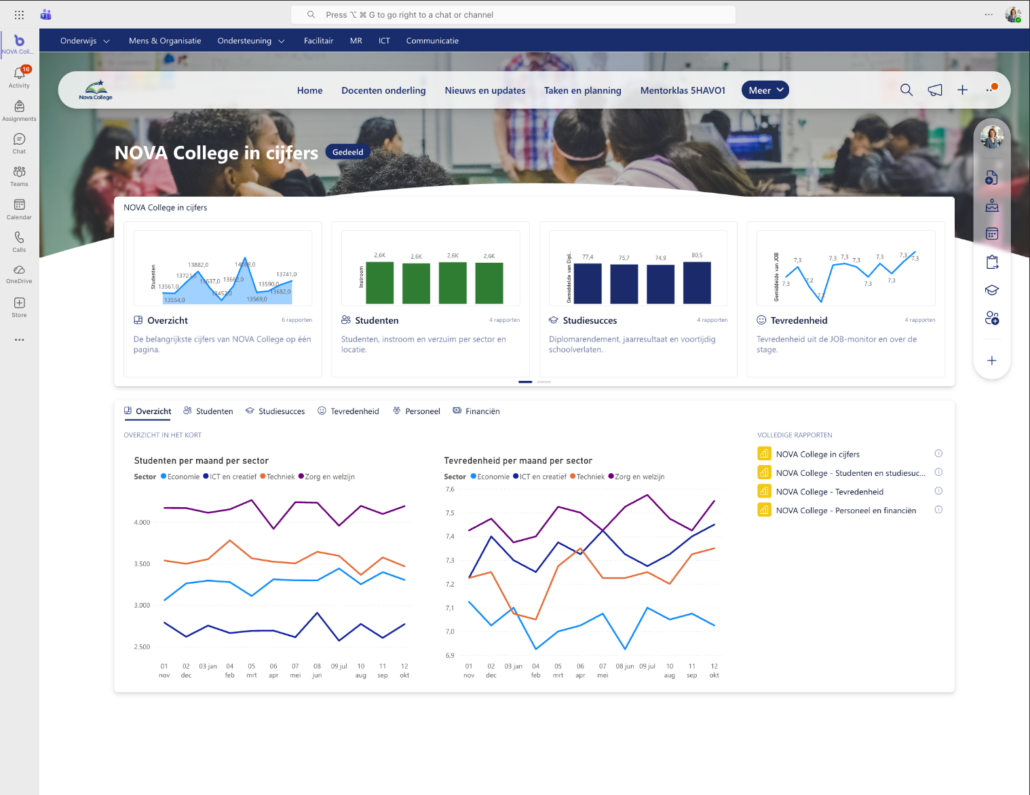The image size is (1030, 795).
Task: Open Teams section in the sidebar
Action: tap(19, 176)
